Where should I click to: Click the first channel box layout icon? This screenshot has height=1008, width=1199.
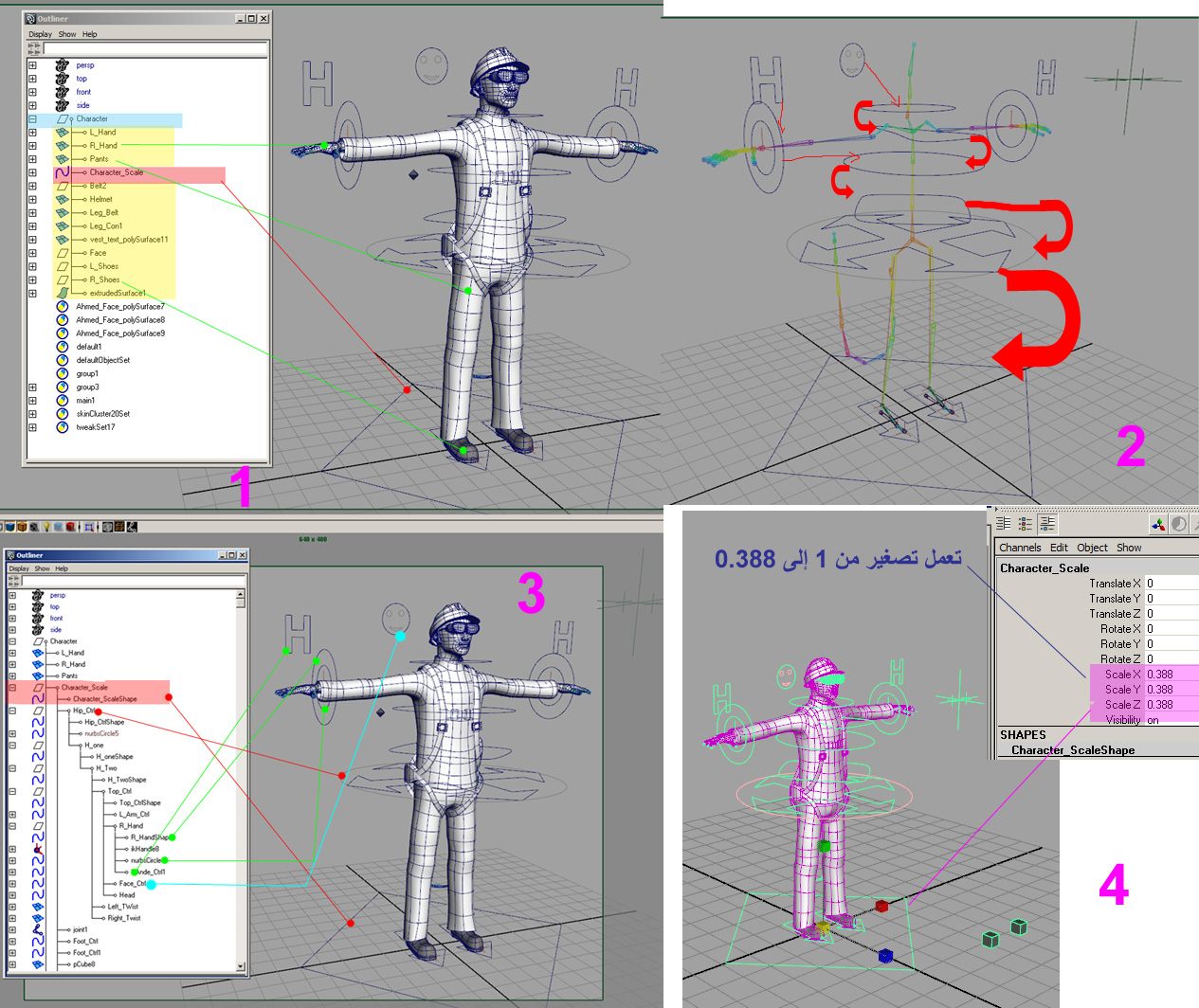(1003, 523)
